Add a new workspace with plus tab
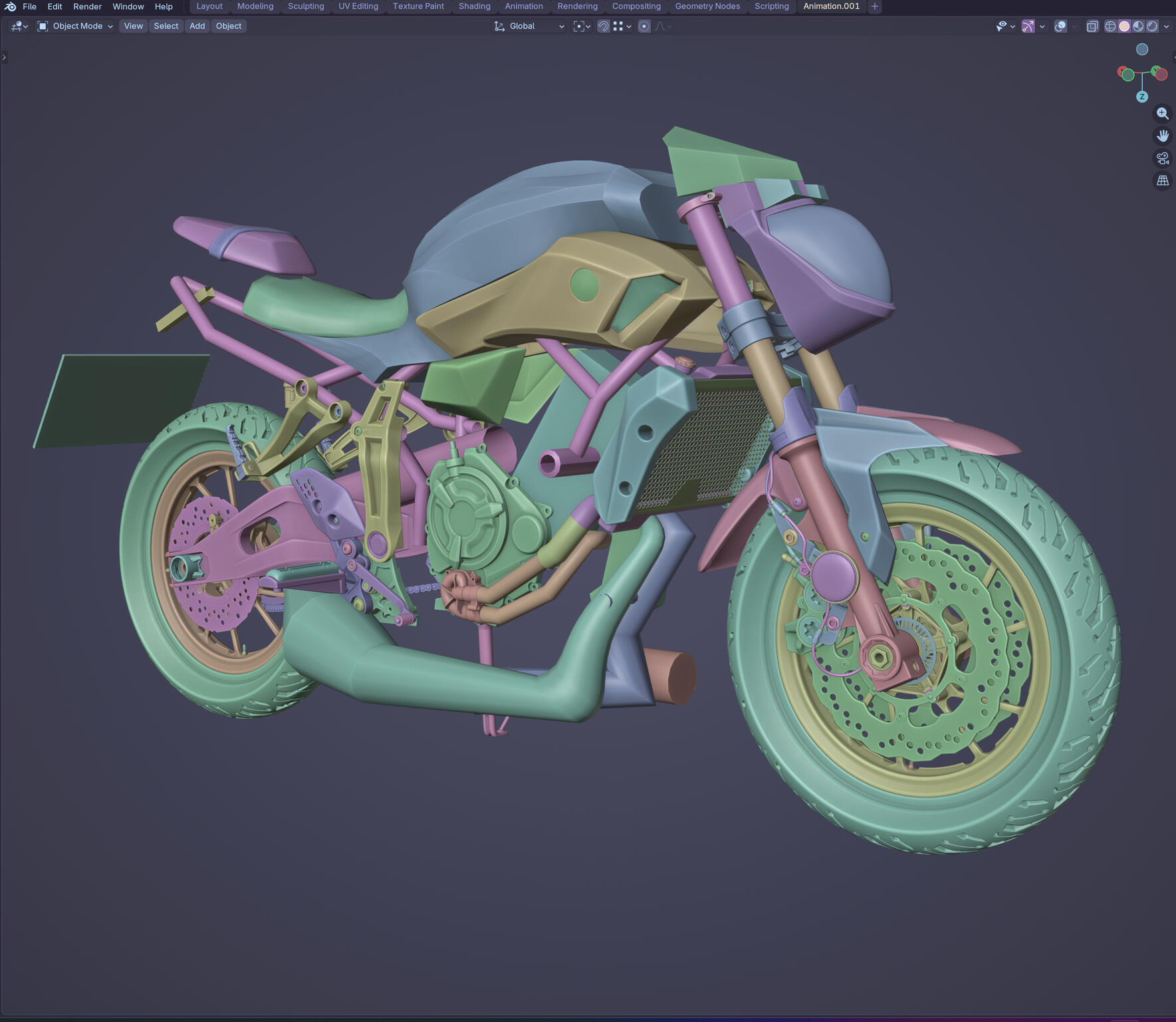The image size is (1176, 1022). pyautogui.click(x=874, y=7)
